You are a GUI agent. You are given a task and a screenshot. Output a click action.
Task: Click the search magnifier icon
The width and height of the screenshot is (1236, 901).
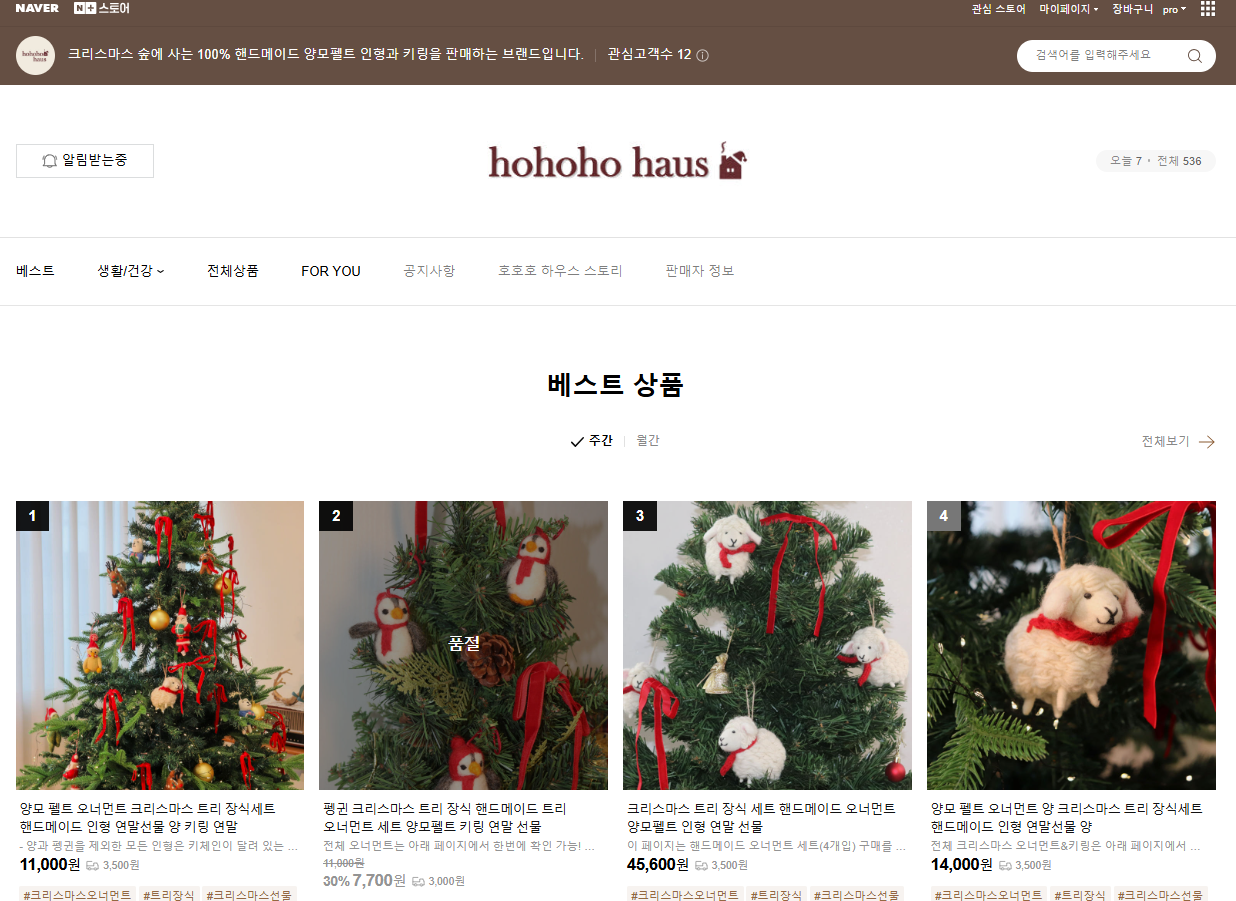(1194, 56)
